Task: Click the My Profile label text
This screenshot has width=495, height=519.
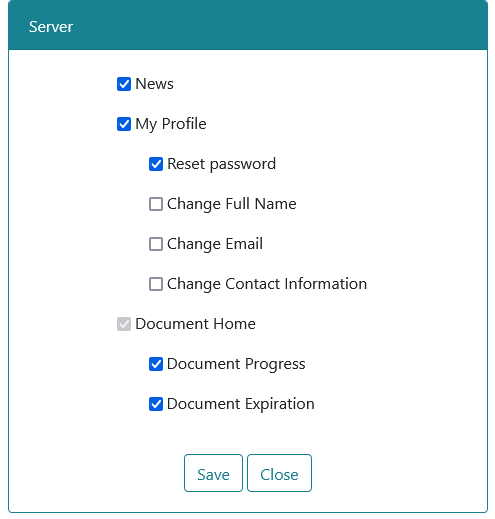Action: [171, 124]
